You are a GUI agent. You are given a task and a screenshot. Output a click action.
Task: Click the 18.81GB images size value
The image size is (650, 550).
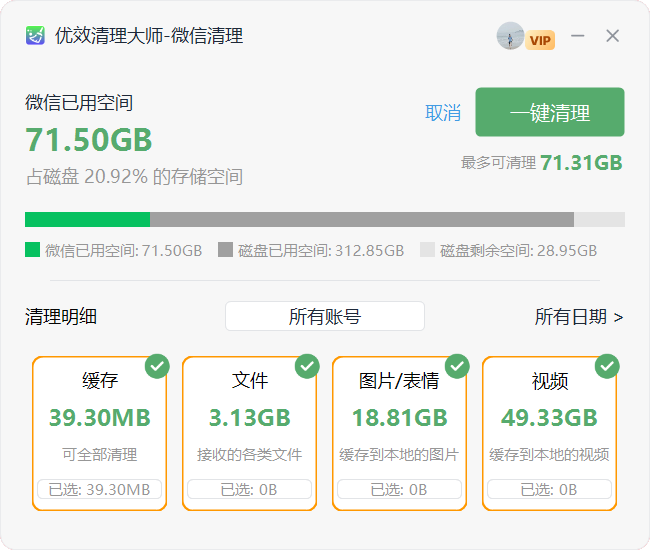(x=400, y=417)
